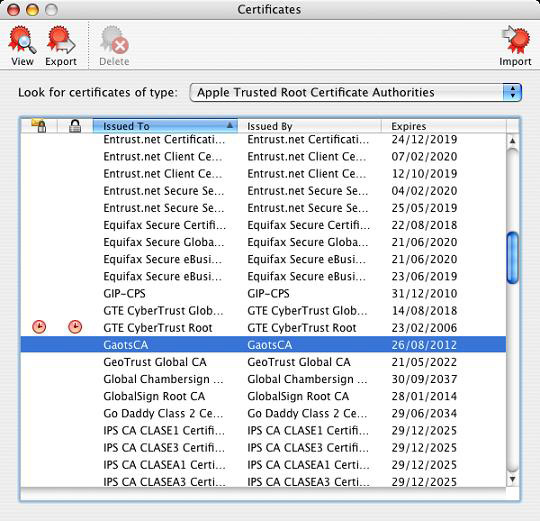The image size is (540, 521).
Task: Select GTE CyberTrust Glob... in Issued To
Action: 163,311
